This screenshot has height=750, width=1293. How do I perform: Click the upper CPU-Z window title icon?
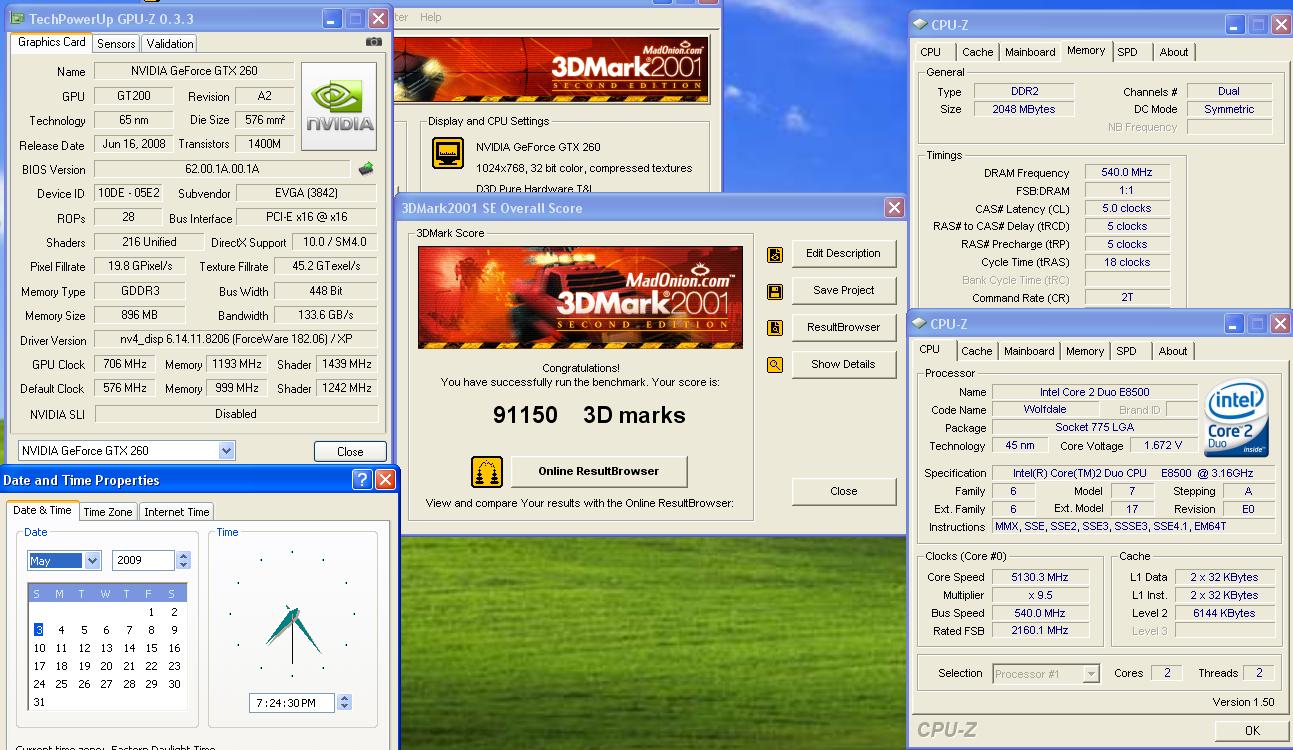(x=920, y=25)
